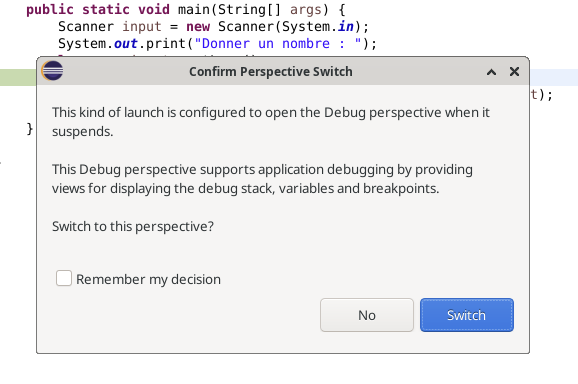This screenshot has height=384, width=578.
Task: Click the new keyword in the code editor
Action: (x=198, y=27)
